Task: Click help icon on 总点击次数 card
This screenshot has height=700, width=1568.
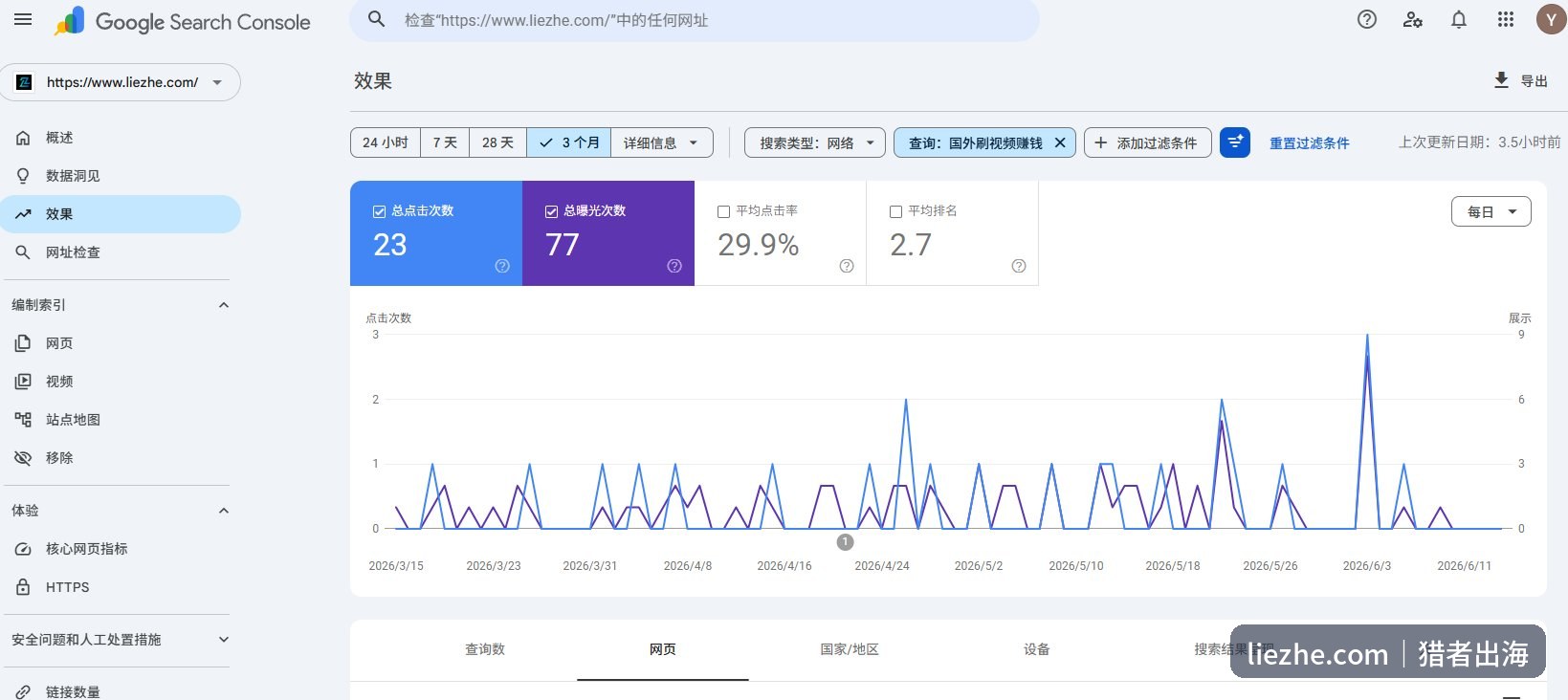Action: tap(502, 266)
